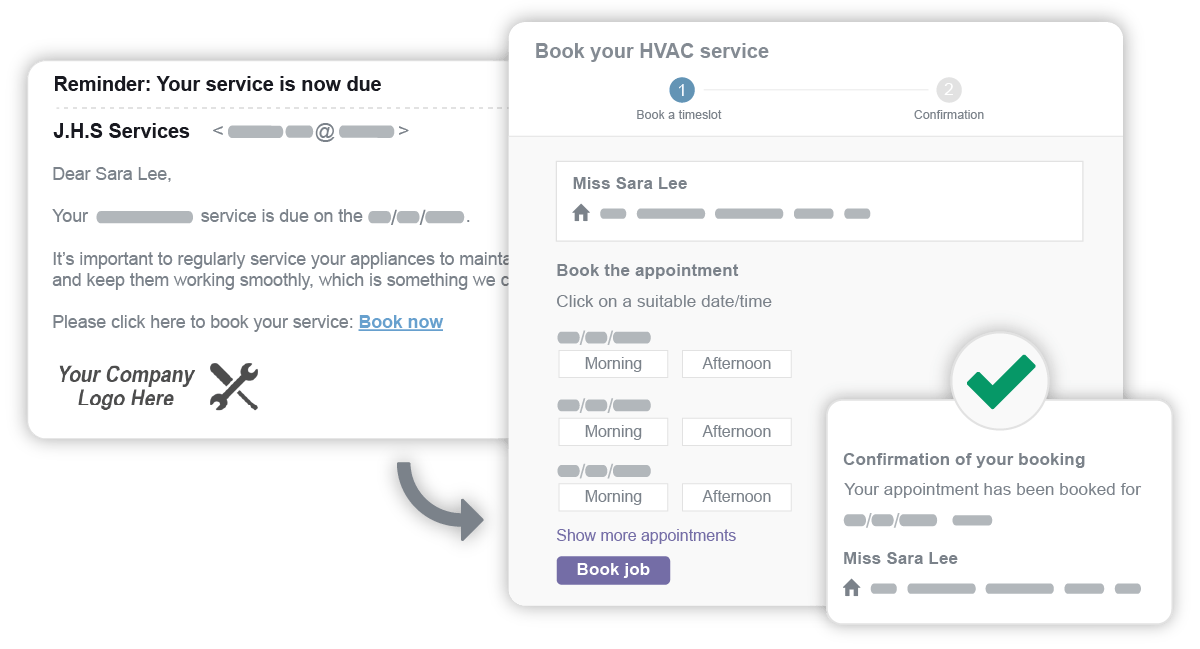Pick the Morning slot for the second date
Screen dimensions: 1200x649
pyautogui.click(x=613, y=432)
